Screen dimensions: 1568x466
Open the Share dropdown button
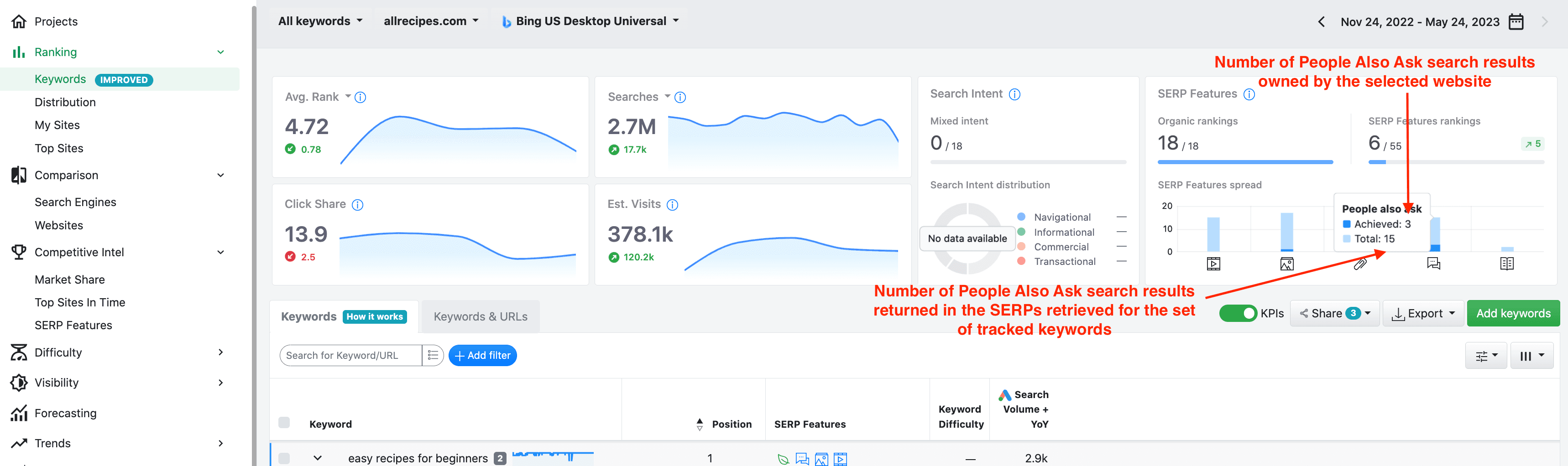coord(1335,313)
